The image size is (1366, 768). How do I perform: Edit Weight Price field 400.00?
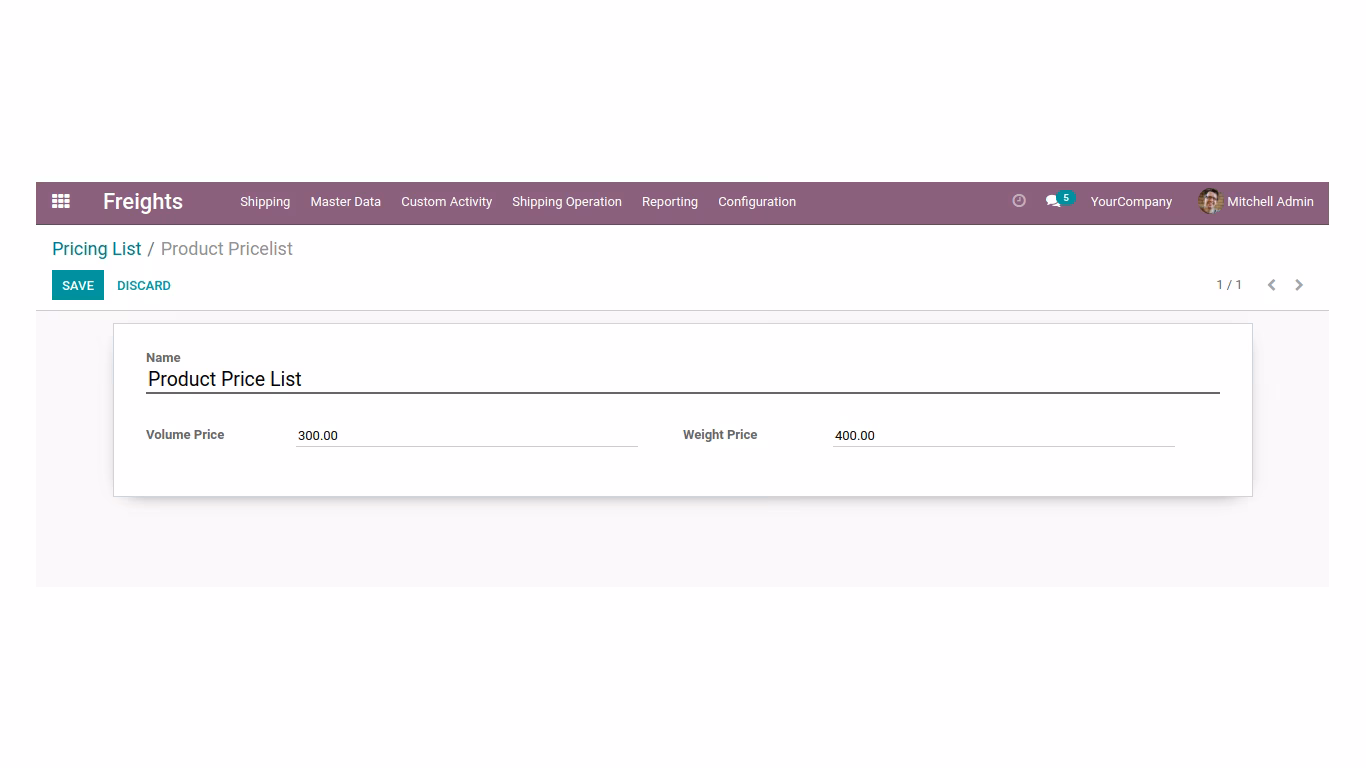pos(1004,435)
